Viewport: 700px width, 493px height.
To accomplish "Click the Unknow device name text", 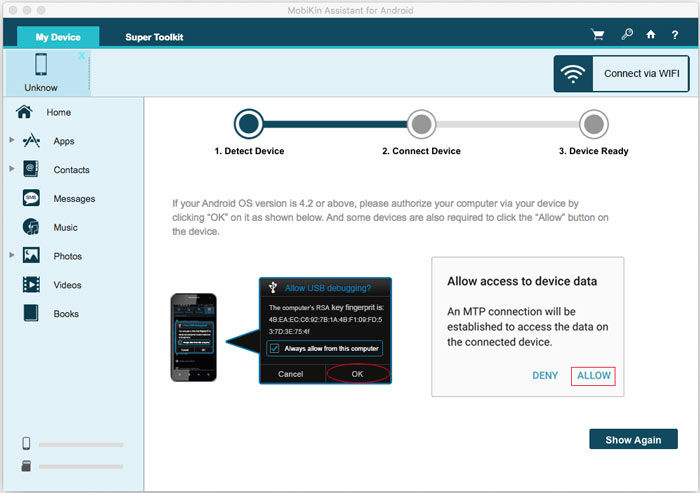I will pyautogui.click(x=41, y=88).
